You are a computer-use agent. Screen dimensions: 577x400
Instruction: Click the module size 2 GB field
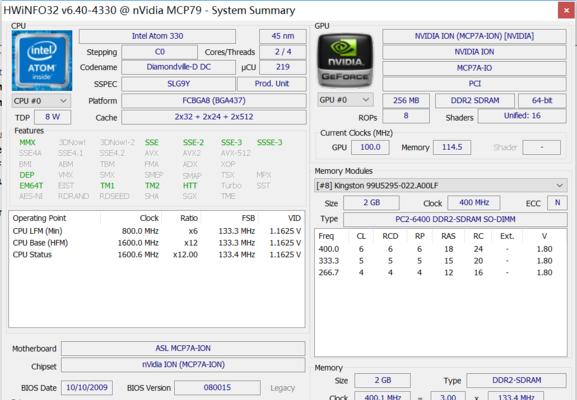pyautogui.click(x=371, y=203)
